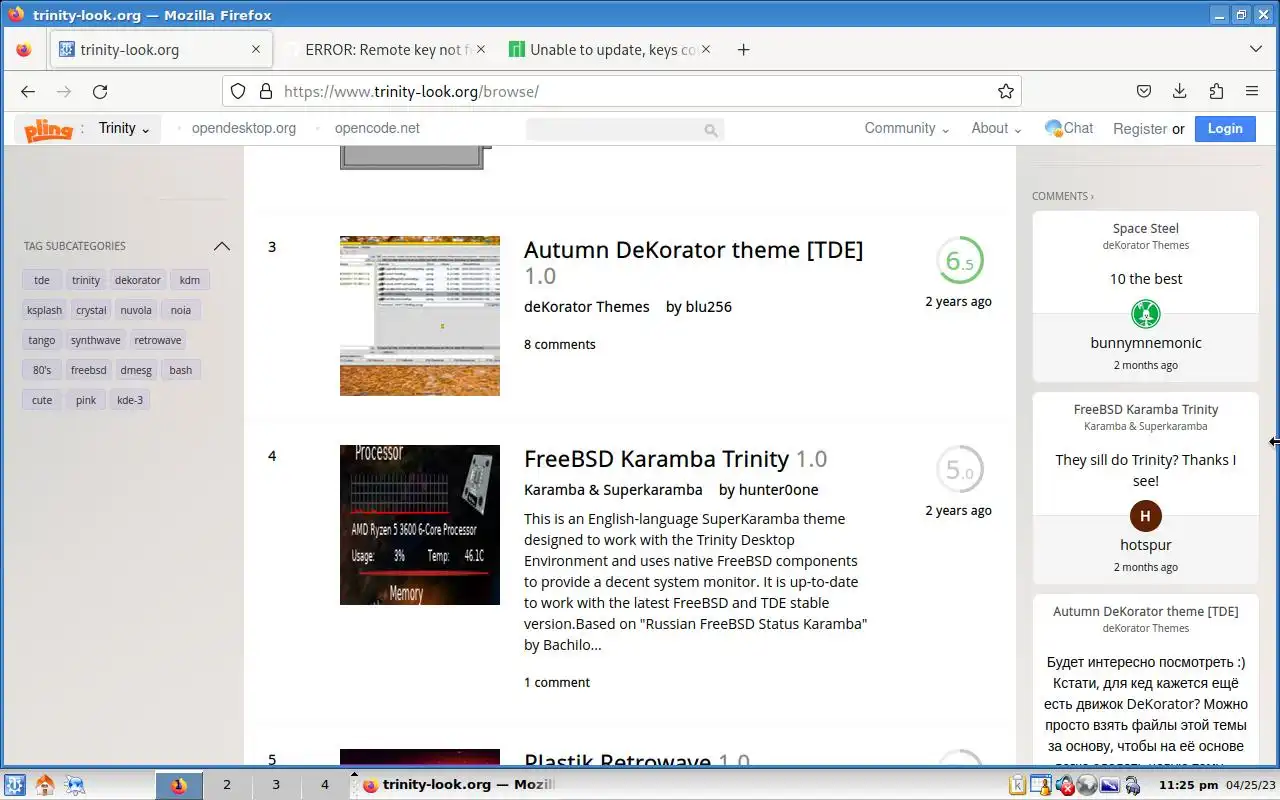
Task: Select the 'tde' tag
Action: click(x=42, y=280)
